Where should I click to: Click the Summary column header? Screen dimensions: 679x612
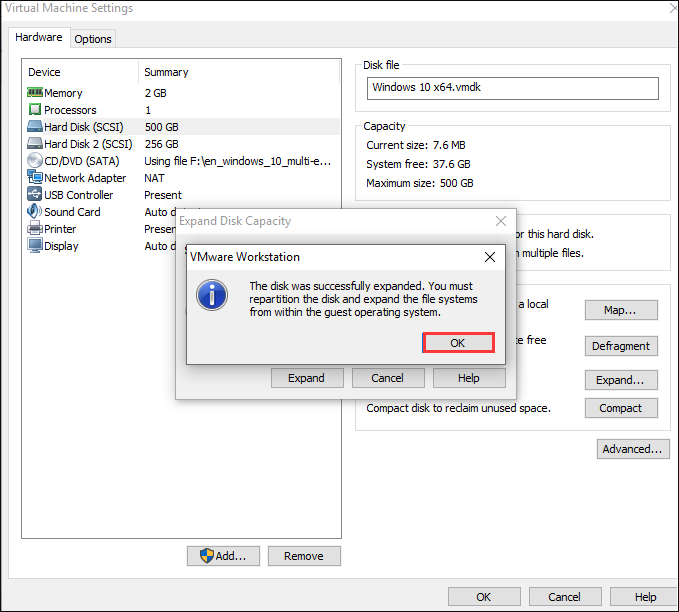(x=166, y=72)
